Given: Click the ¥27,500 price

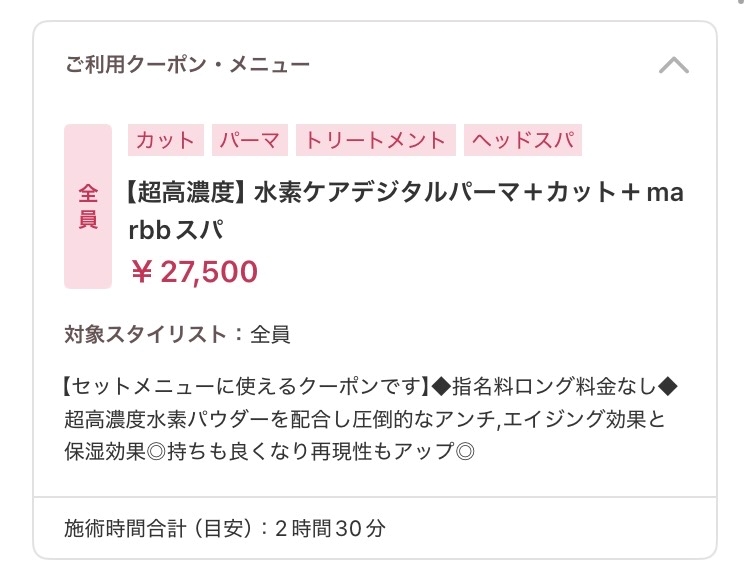Looking at the screenshot, I should 194,271.
